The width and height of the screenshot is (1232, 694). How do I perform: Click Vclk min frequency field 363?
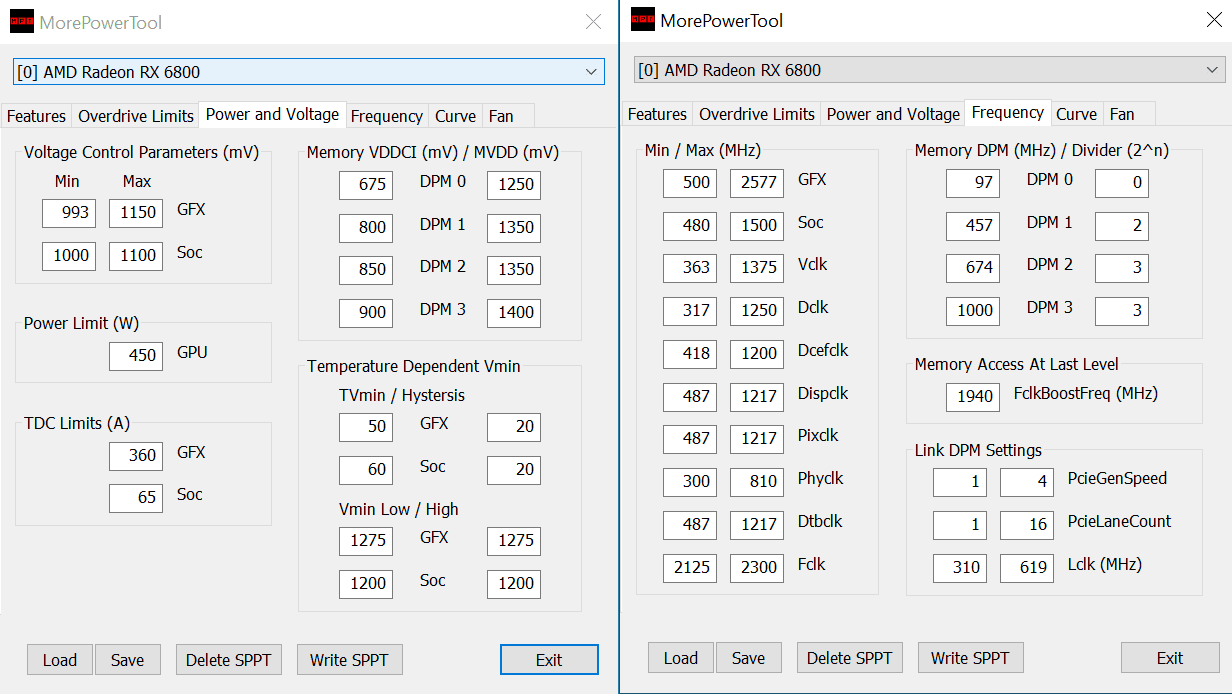690,268
